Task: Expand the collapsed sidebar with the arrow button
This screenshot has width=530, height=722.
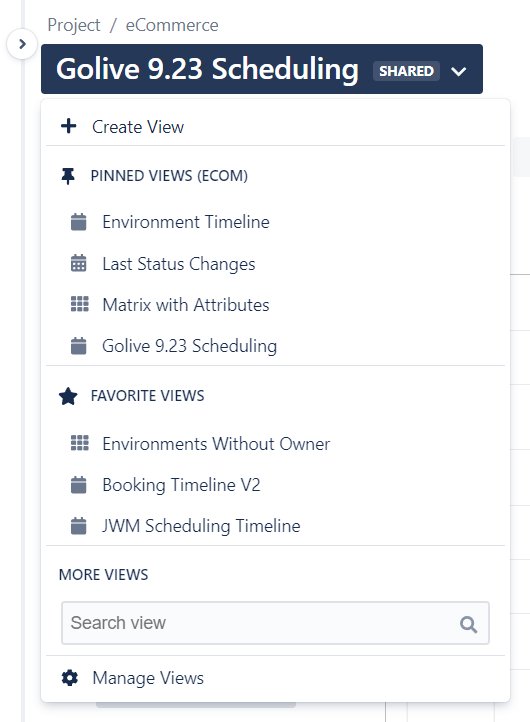Action: (x=22, y=44)
